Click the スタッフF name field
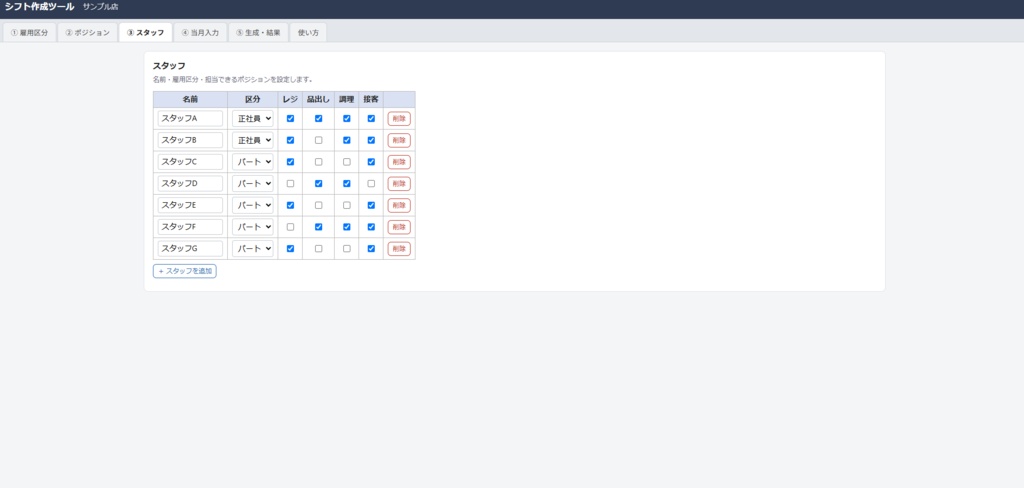The image size is (1024, 488). click(x=190, y=227)
